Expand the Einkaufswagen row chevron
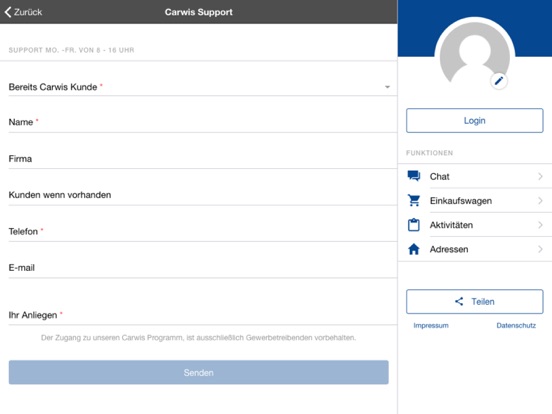 tap(540, 201)
